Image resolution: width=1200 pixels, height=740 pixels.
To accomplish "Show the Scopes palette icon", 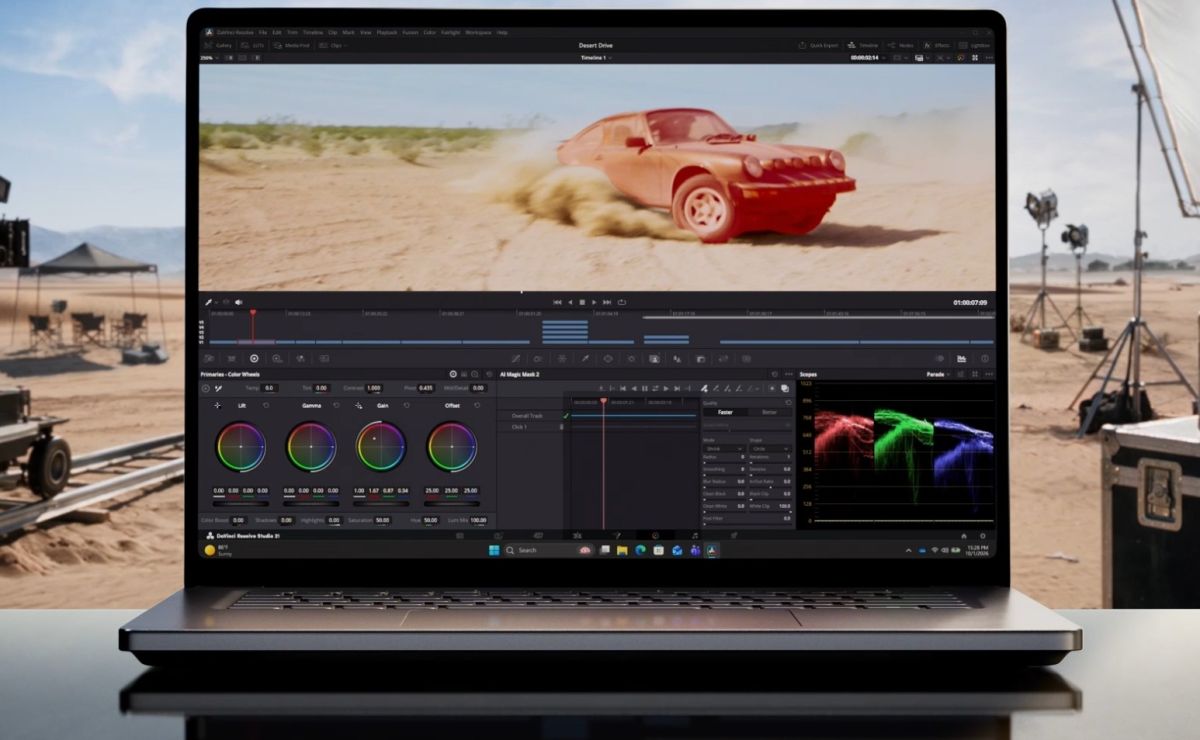I will [x=961, y=358].
